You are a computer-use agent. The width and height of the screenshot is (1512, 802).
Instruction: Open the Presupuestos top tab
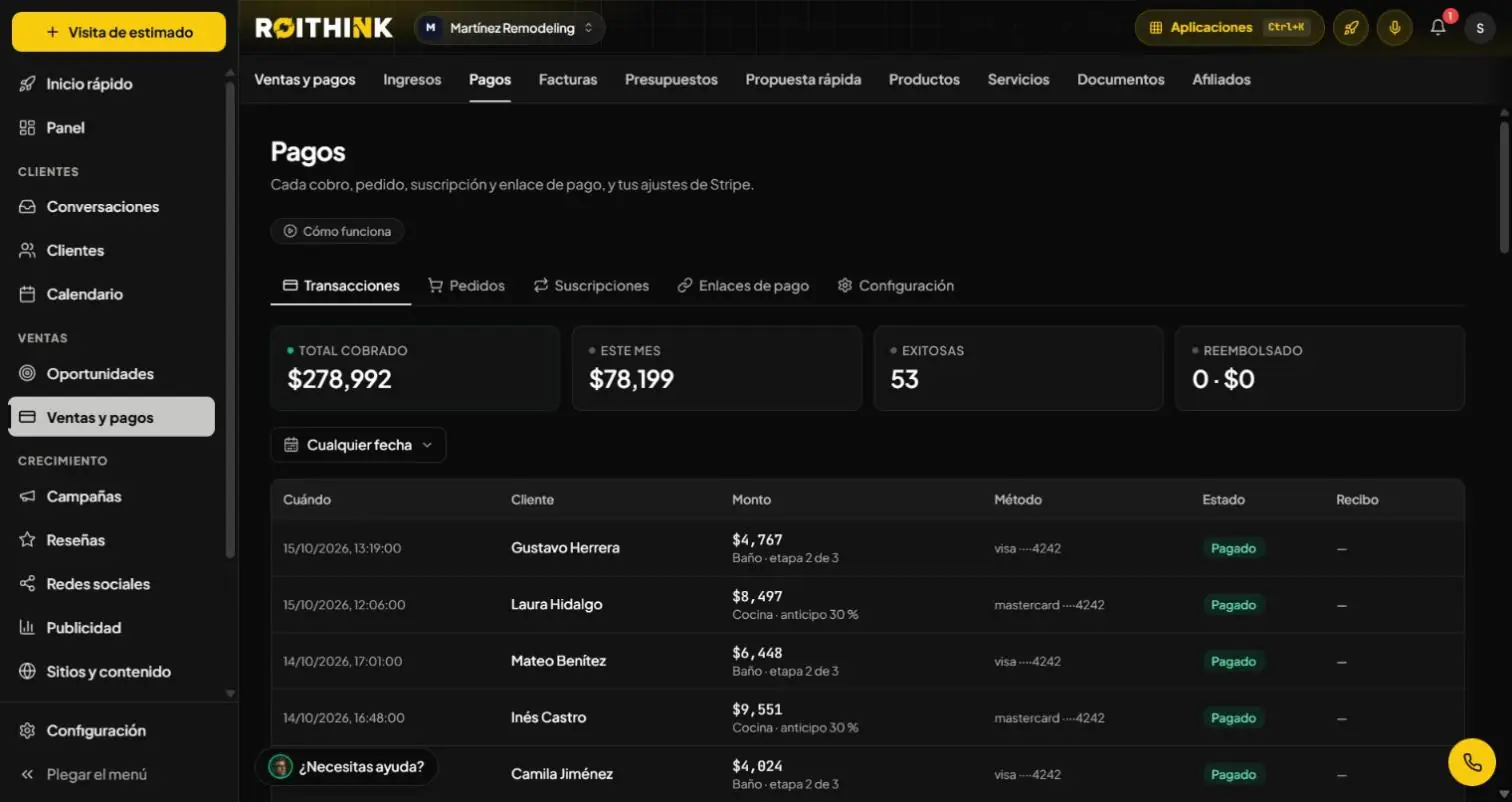click(x=671, y=80)
